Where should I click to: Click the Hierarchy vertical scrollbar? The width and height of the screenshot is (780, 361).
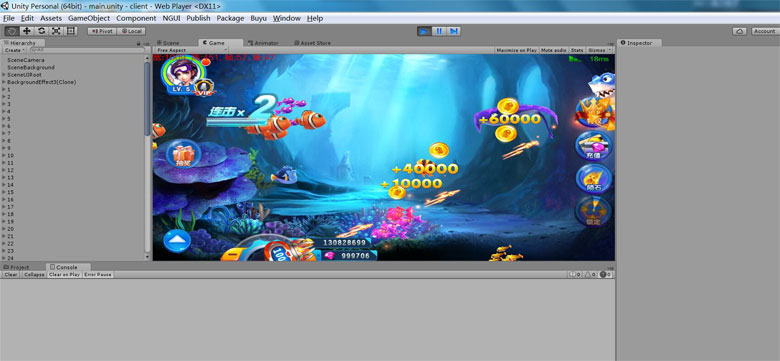147,99
